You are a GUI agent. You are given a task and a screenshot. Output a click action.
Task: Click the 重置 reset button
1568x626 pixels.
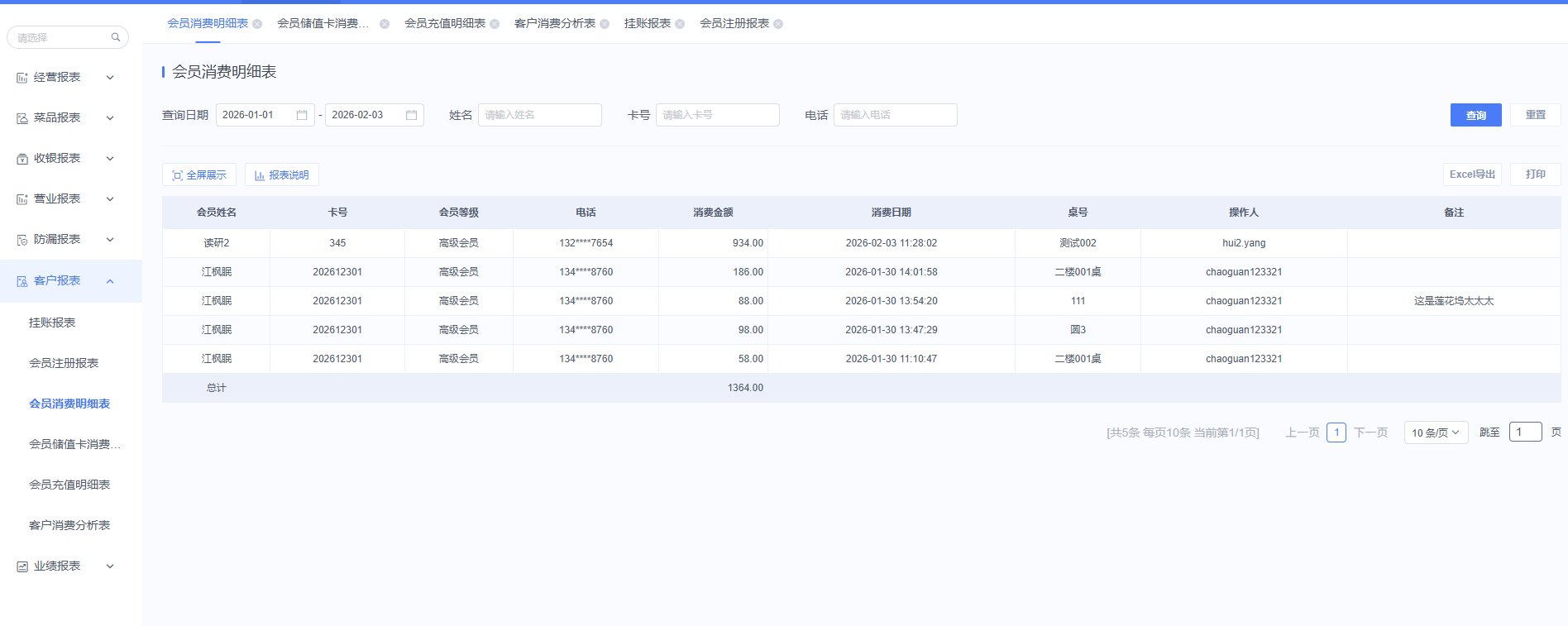[x=1535, y=115]
